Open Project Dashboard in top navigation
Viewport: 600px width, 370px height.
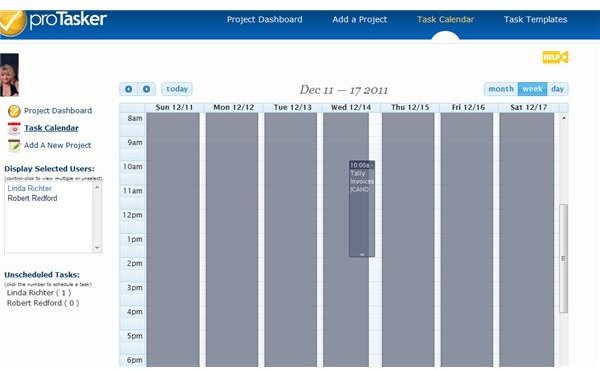pos(264,20)
